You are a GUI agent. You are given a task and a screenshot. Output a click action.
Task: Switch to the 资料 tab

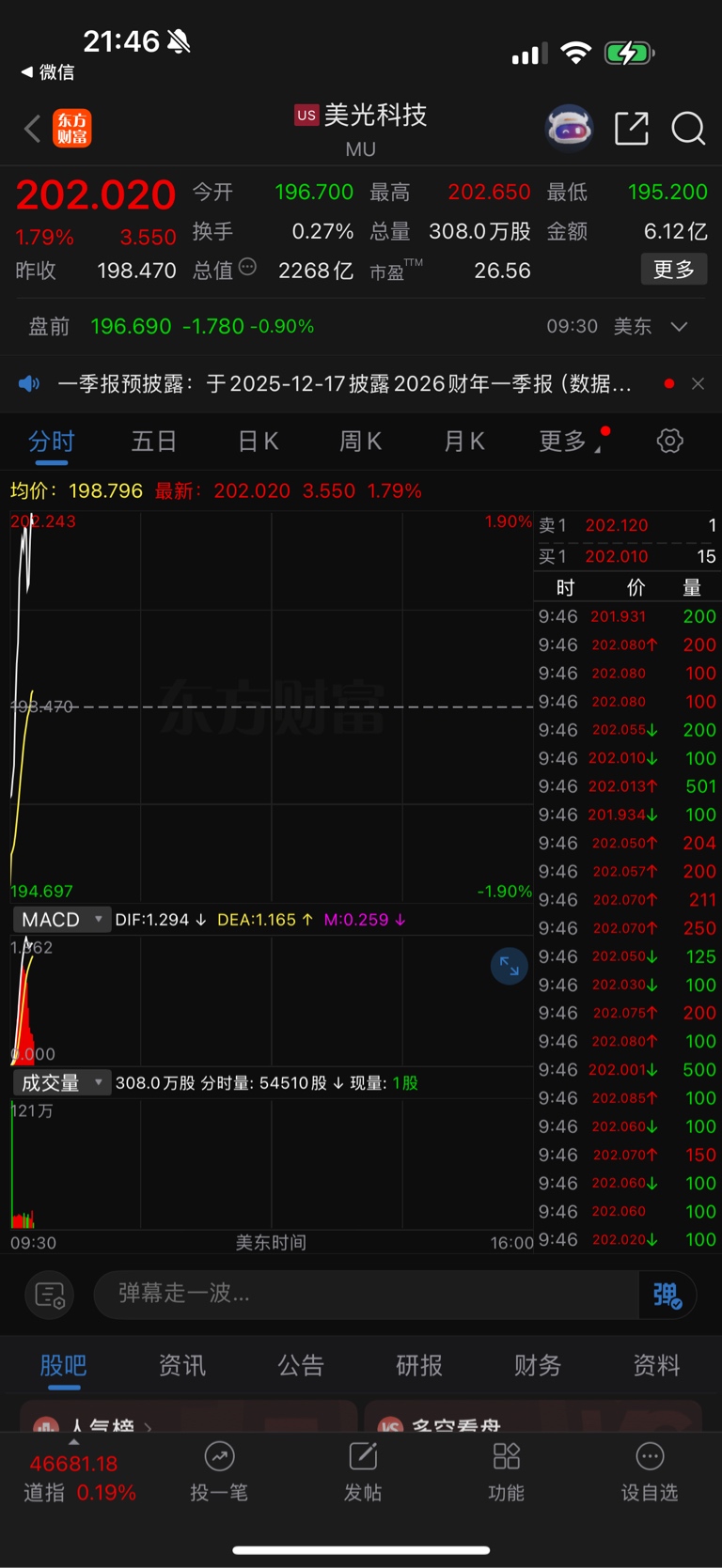[657, 1365]
